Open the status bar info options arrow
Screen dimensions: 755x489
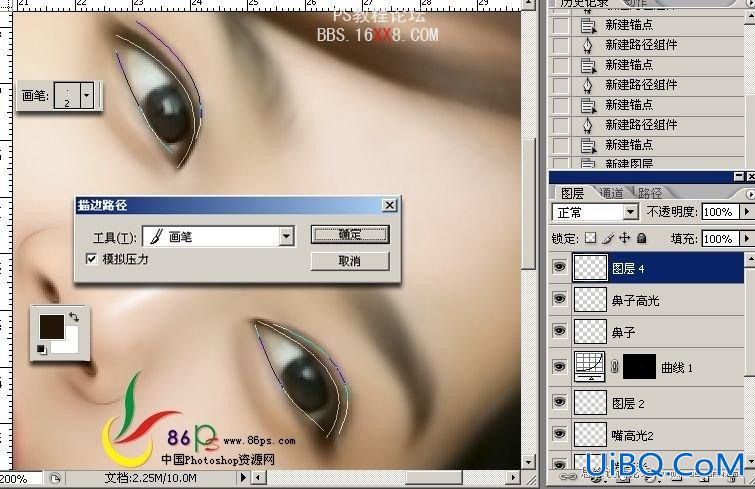click(x=243, y=477)
